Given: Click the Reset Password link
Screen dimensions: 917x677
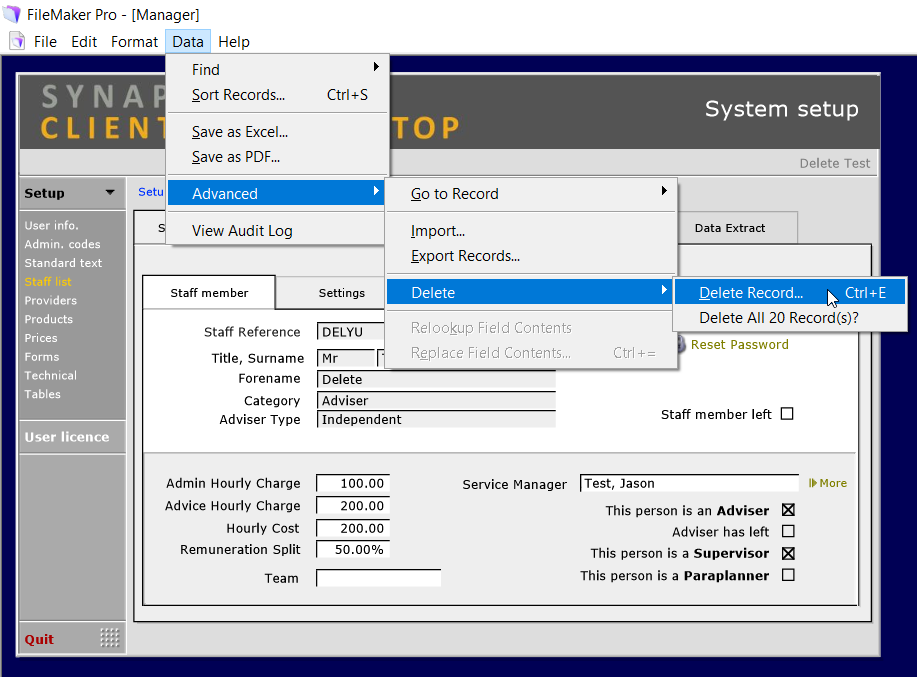Looking at the screenshot, I should click(x=739, y=344).
